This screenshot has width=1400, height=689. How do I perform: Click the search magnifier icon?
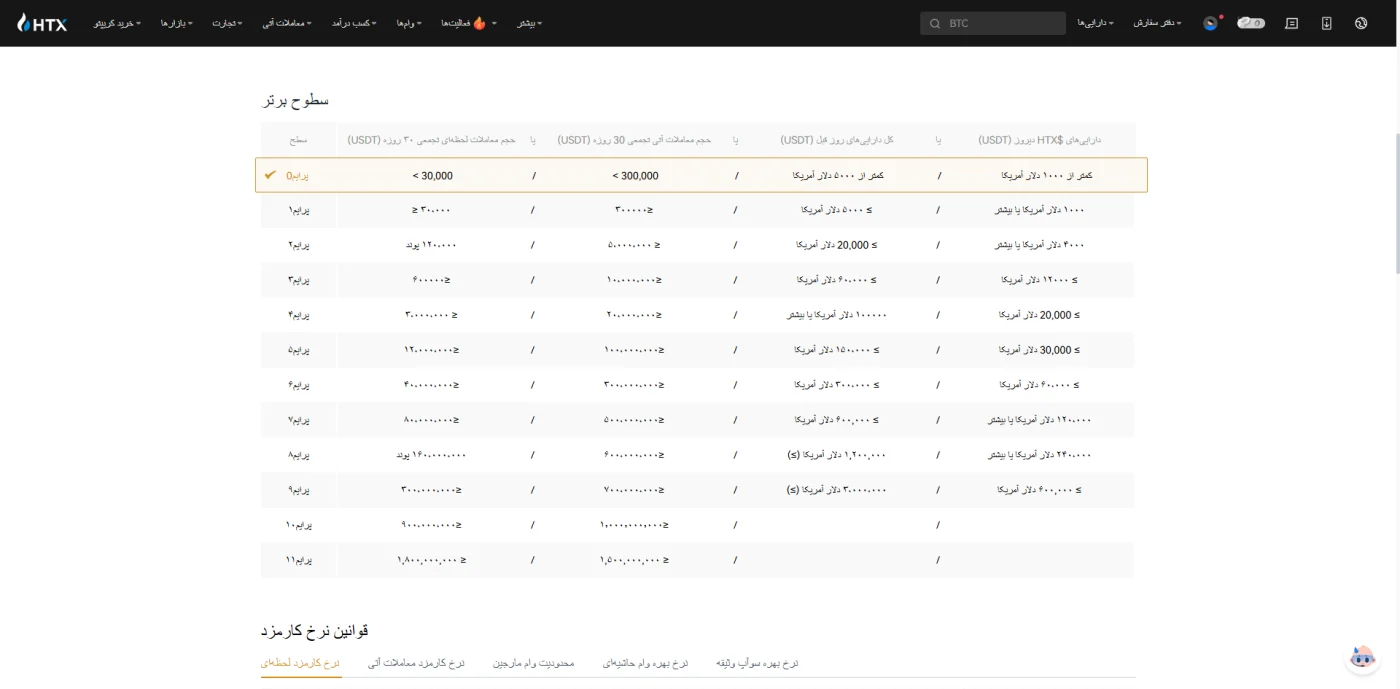935,23
